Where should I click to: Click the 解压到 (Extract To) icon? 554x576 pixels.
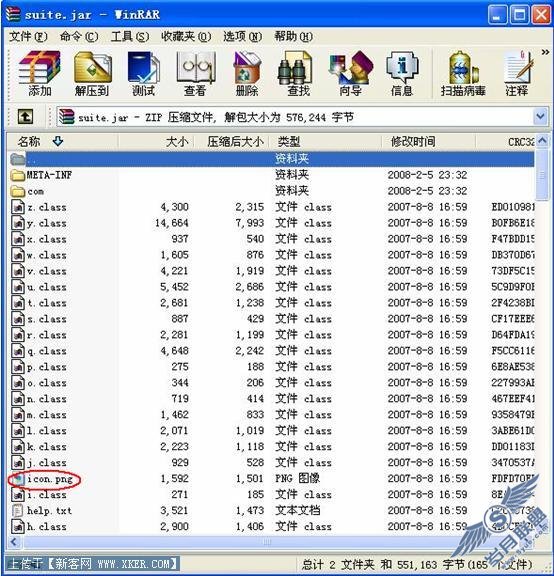tap(92, 73)
